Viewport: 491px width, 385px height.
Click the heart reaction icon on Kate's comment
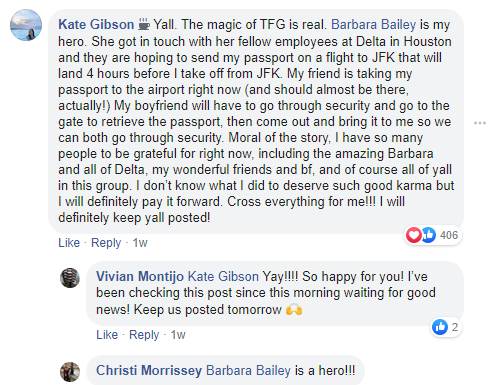click(414, 235)
